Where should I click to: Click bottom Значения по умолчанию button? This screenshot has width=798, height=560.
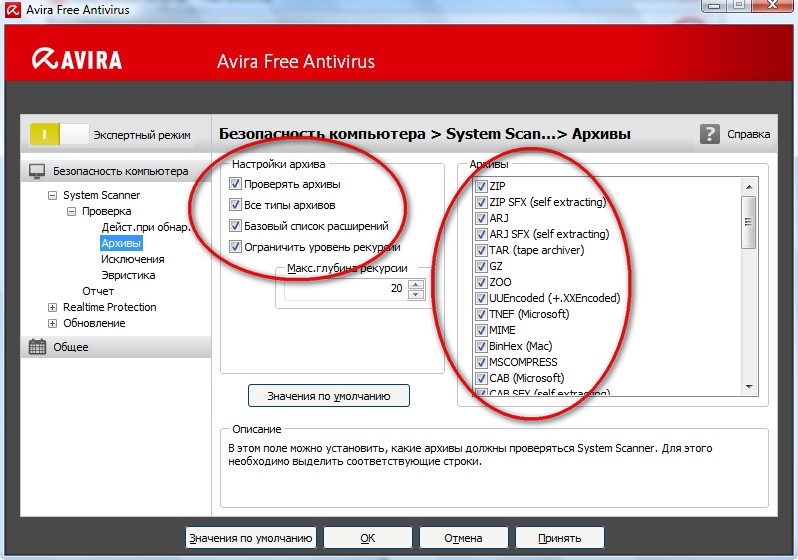pyautogui.click(x=250, y=538)
